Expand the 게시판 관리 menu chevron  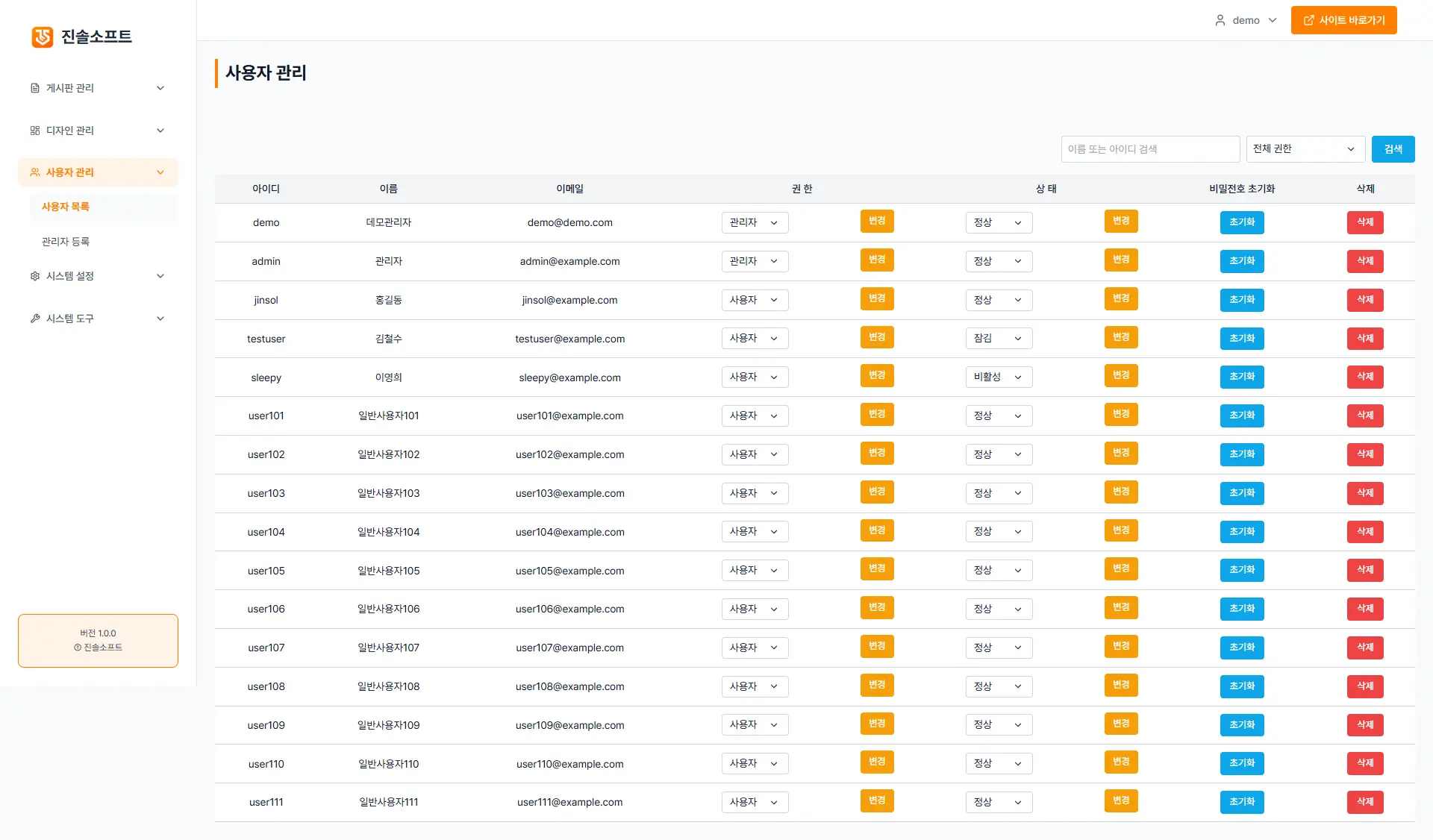tap(160, 88)
